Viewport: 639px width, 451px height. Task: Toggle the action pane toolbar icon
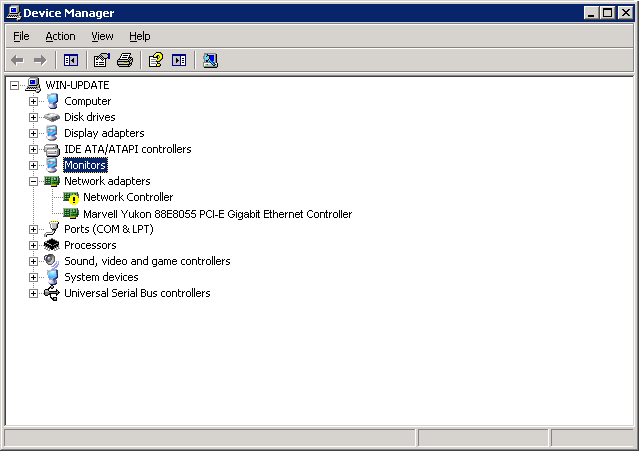pyautogui.click(x=179, y=60)
